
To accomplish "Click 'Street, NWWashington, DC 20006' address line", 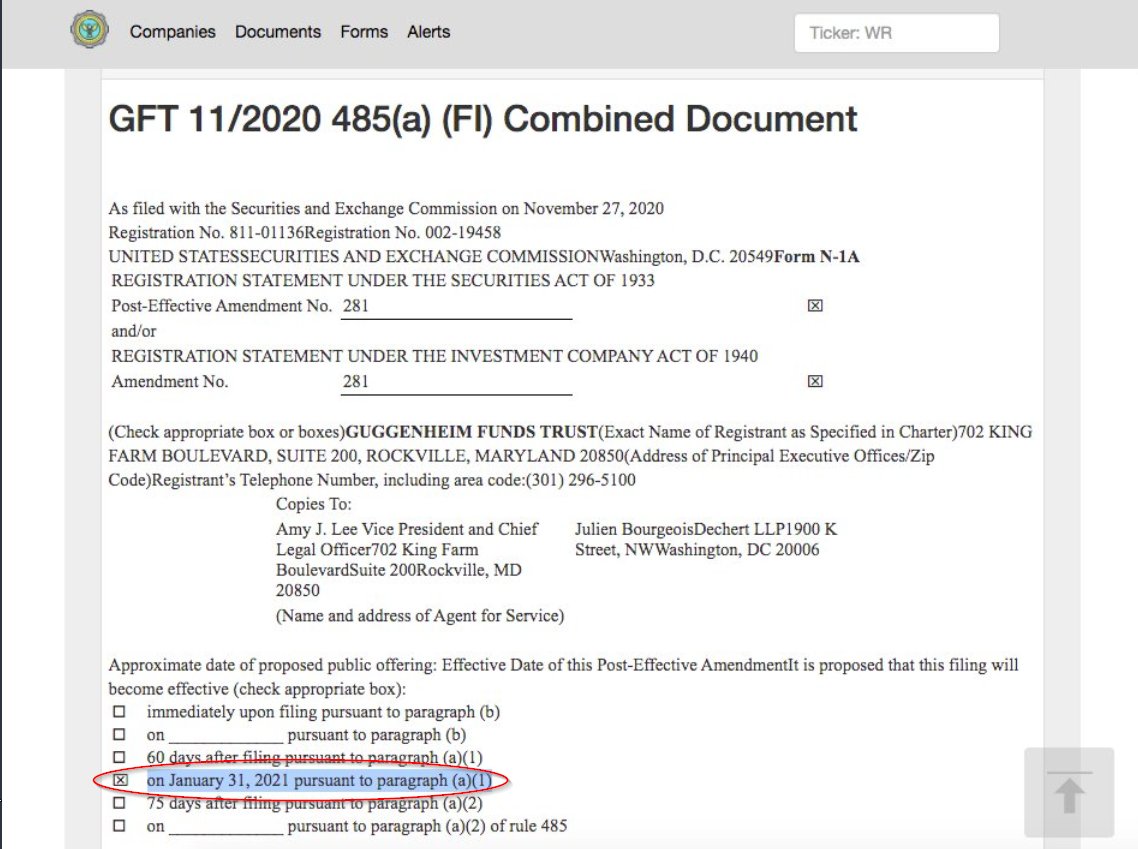I will tap(697, 549).
